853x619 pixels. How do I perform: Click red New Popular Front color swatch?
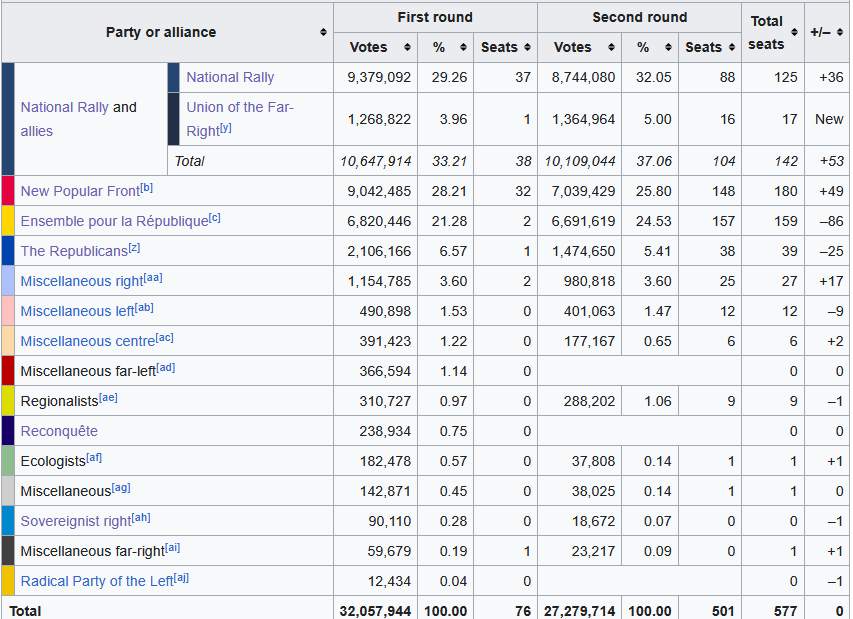pyautogui.click(x=8, y=191)
